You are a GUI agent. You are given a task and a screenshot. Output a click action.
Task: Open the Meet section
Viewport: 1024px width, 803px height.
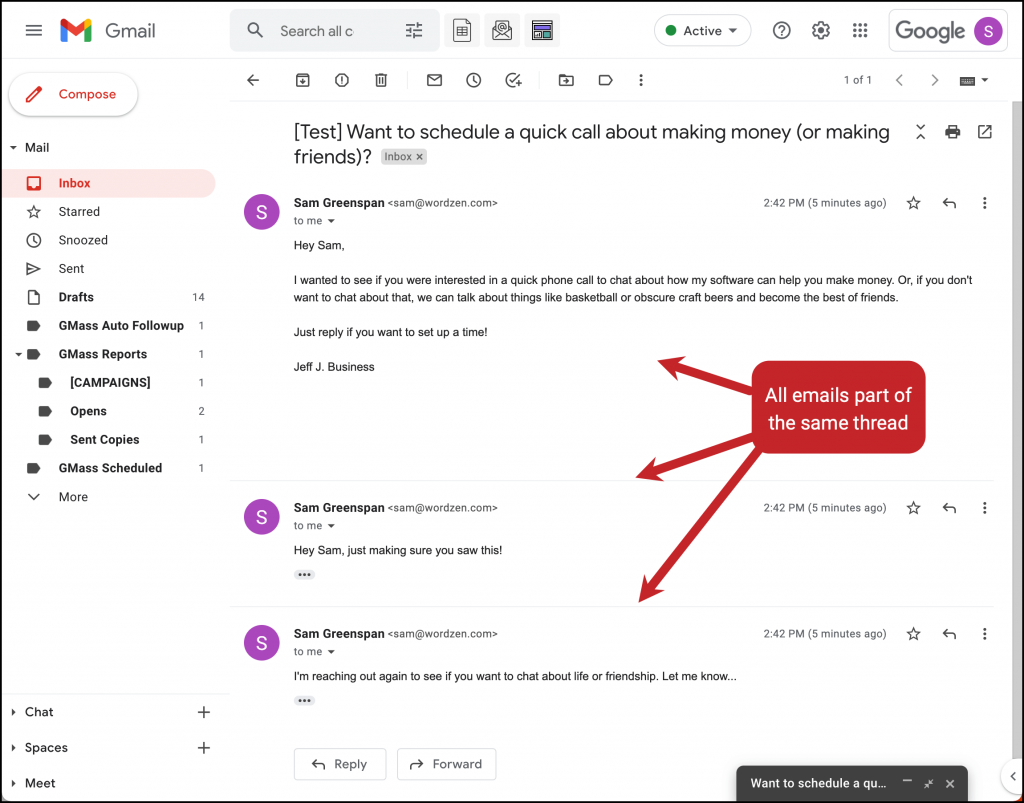(38, 782)
